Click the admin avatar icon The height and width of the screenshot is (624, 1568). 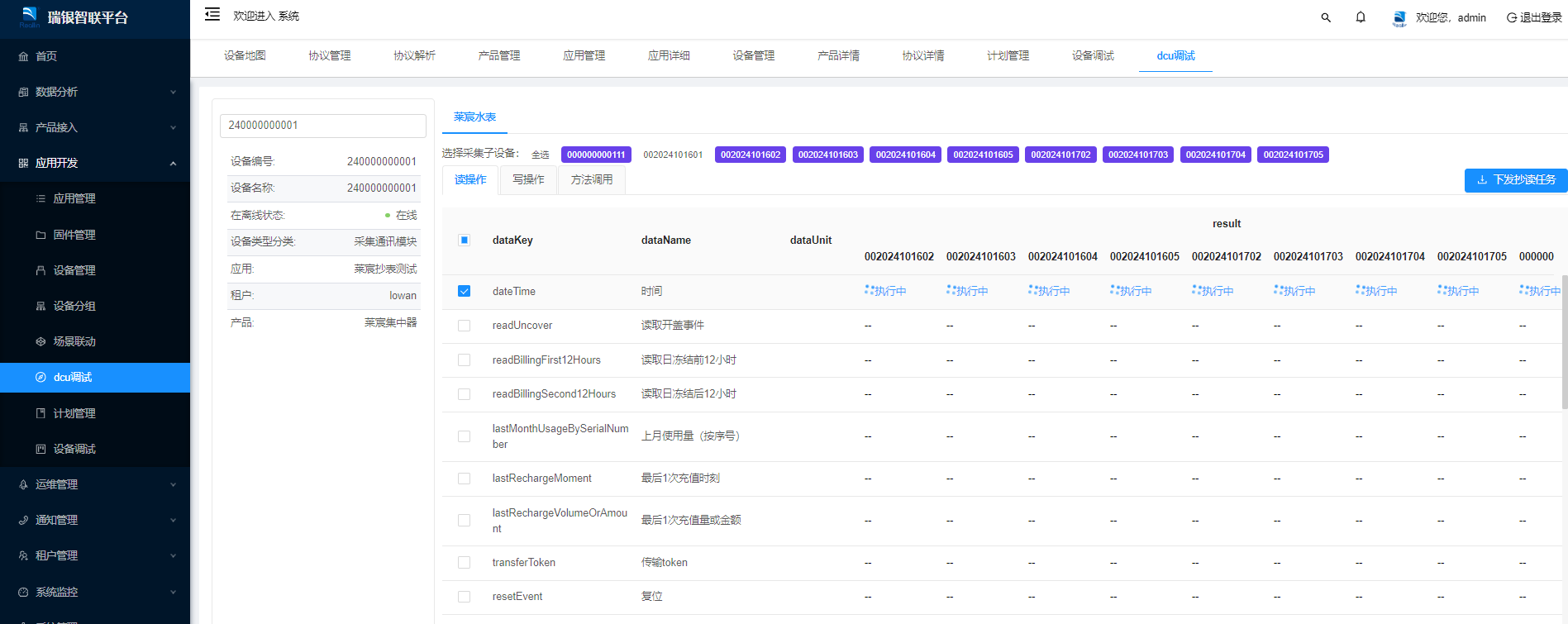1399,17
